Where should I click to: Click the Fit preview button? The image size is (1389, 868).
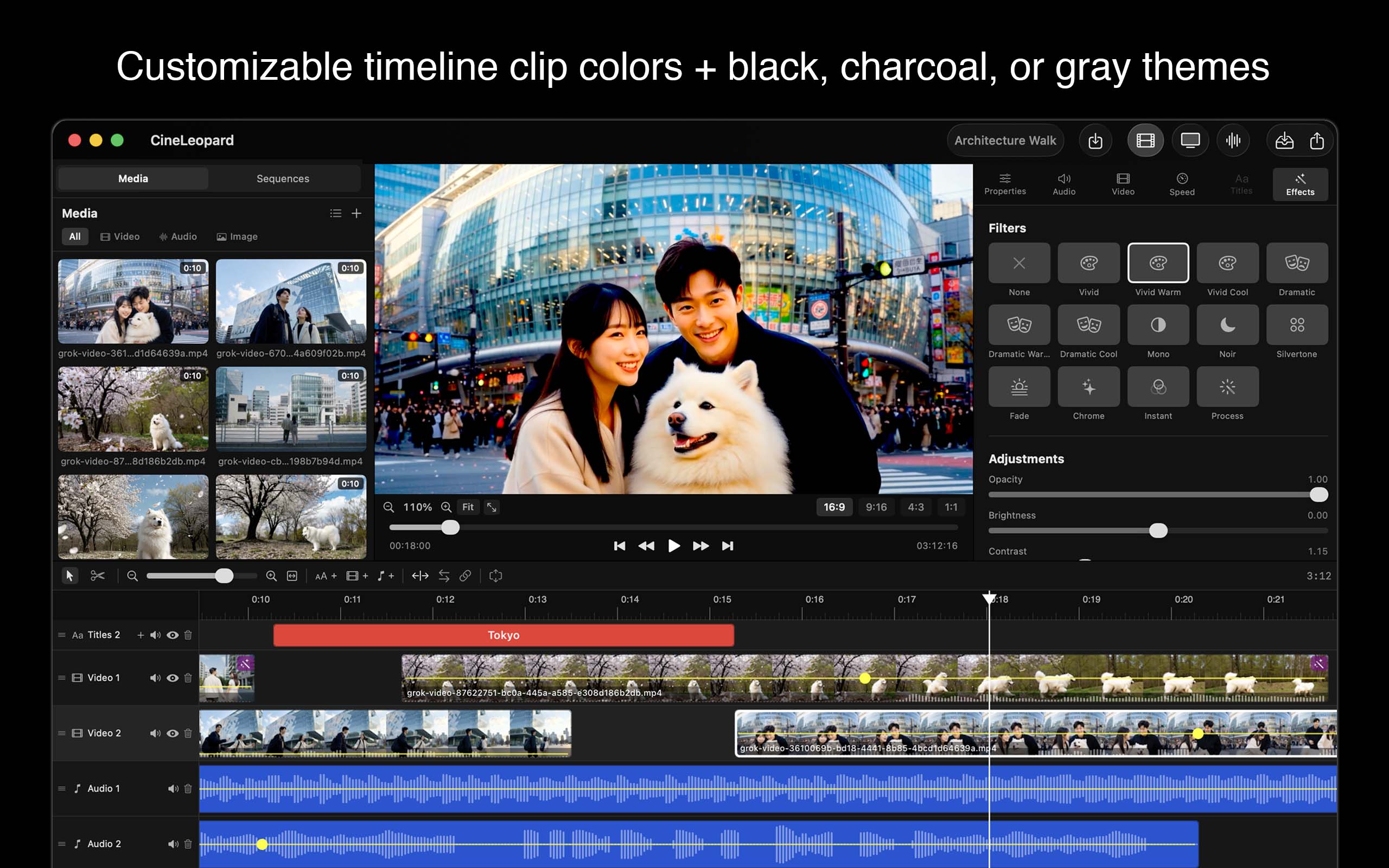[468, 507]
